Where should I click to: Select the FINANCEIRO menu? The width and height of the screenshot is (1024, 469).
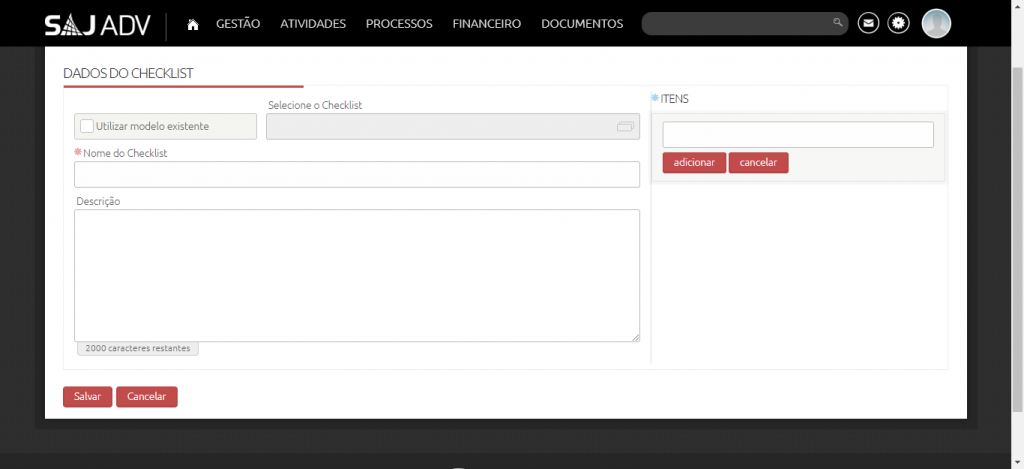[x=487, y=24]
